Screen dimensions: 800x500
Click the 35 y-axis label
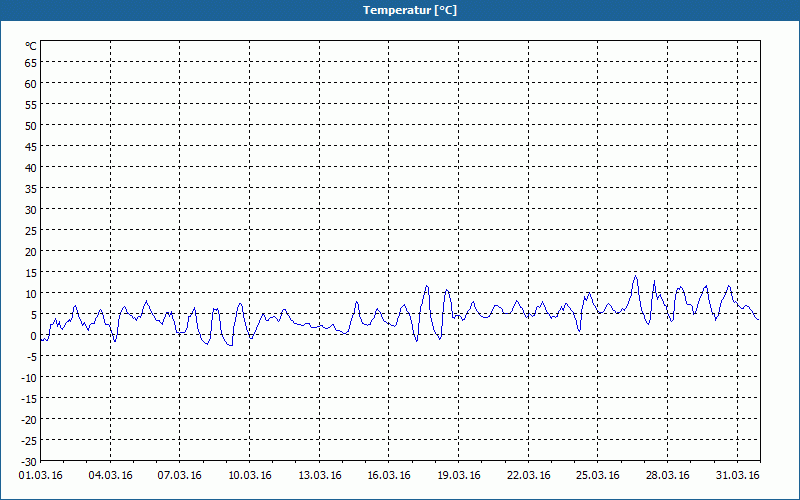click(31, 189)
